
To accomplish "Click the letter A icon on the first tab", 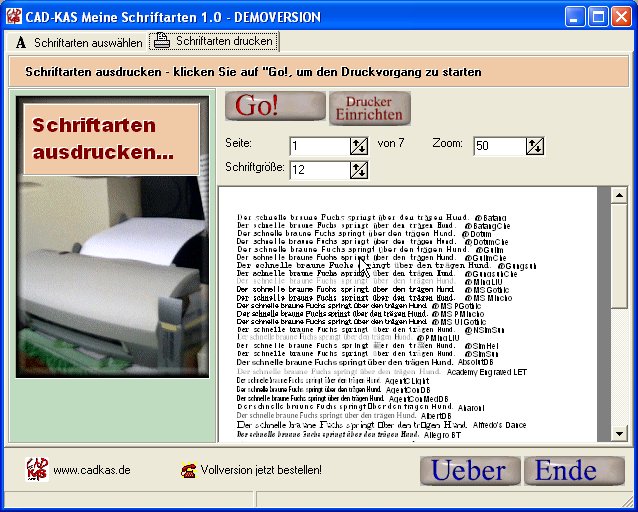I will [21, 44].
